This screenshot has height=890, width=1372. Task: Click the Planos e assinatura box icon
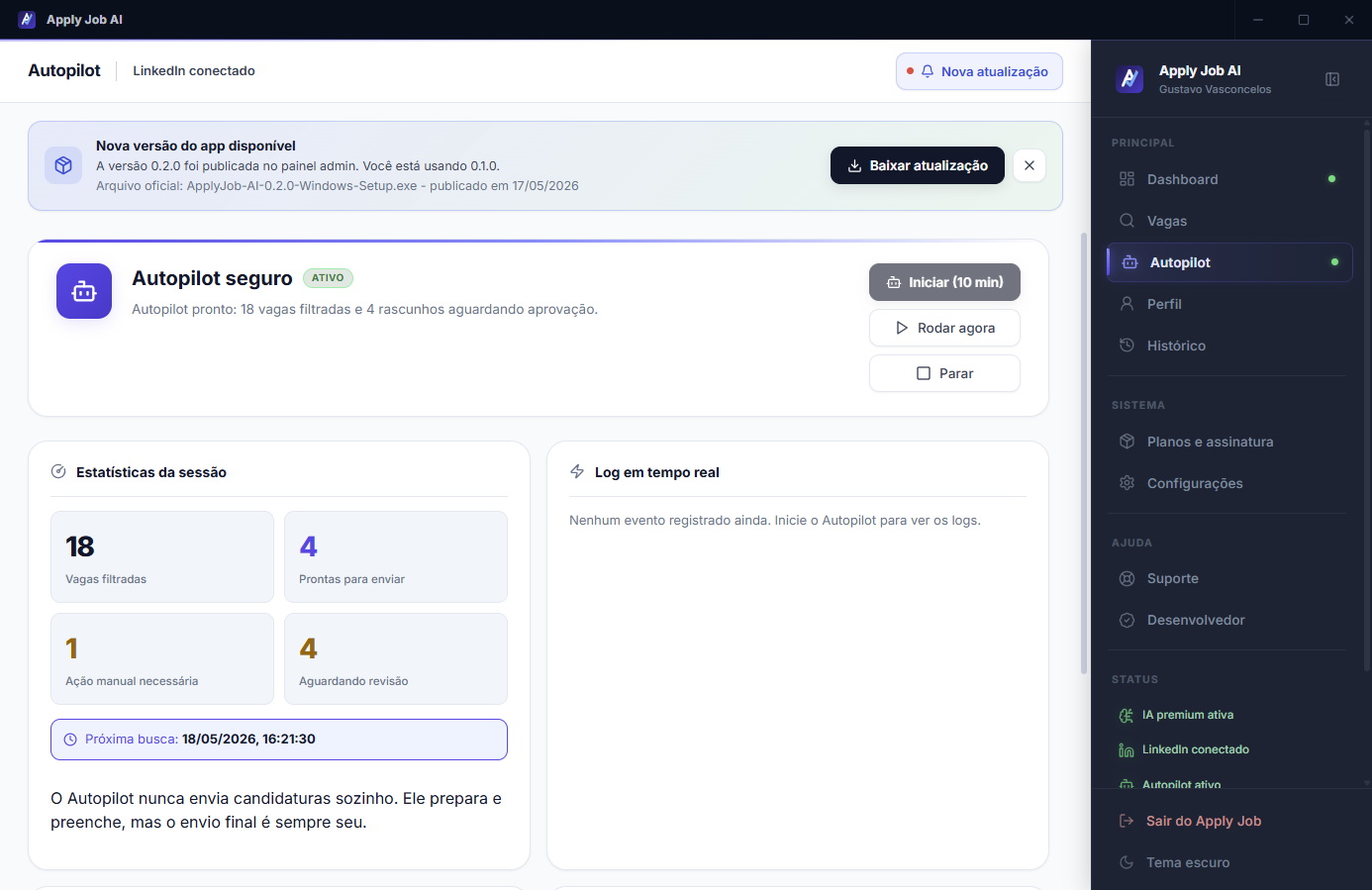(x=1127, y=442)
